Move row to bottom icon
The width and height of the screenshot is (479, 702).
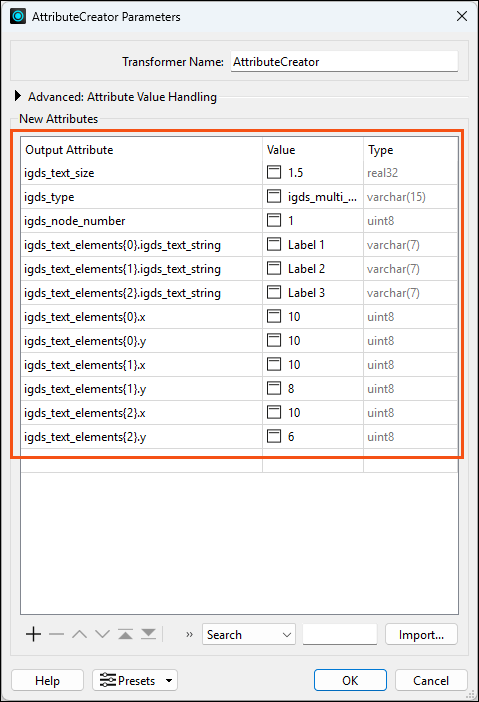click(148, 634)
